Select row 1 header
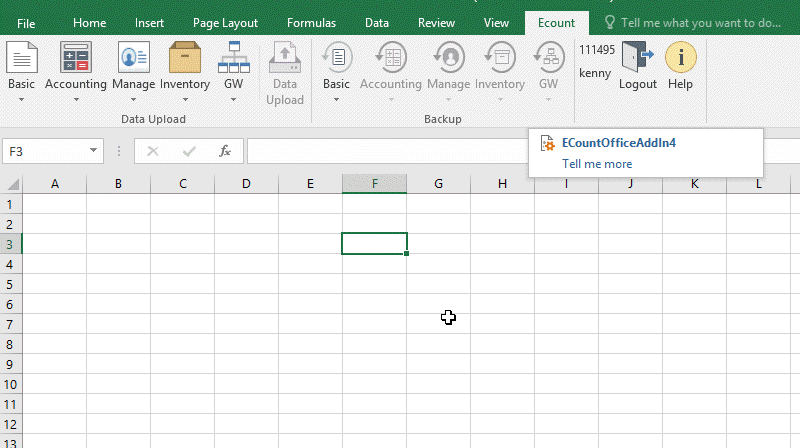Viewport: 800px width, 448px height. tap(11, 204)
